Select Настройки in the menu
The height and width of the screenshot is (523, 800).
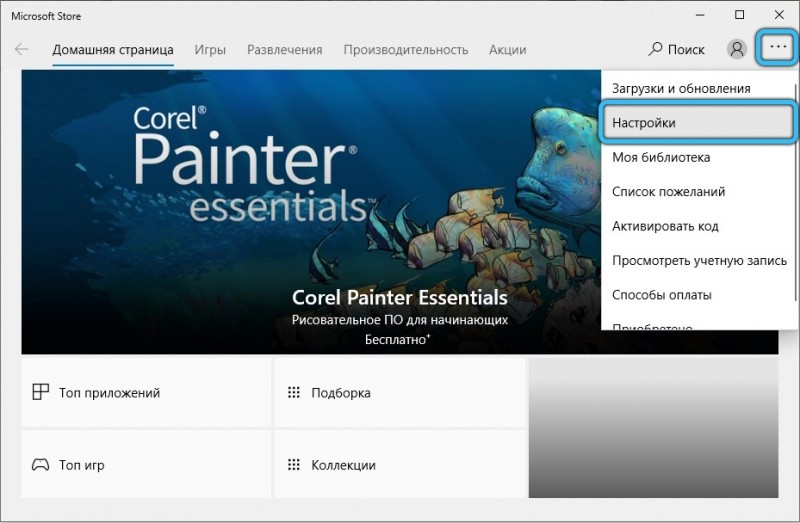click(697, 122)
